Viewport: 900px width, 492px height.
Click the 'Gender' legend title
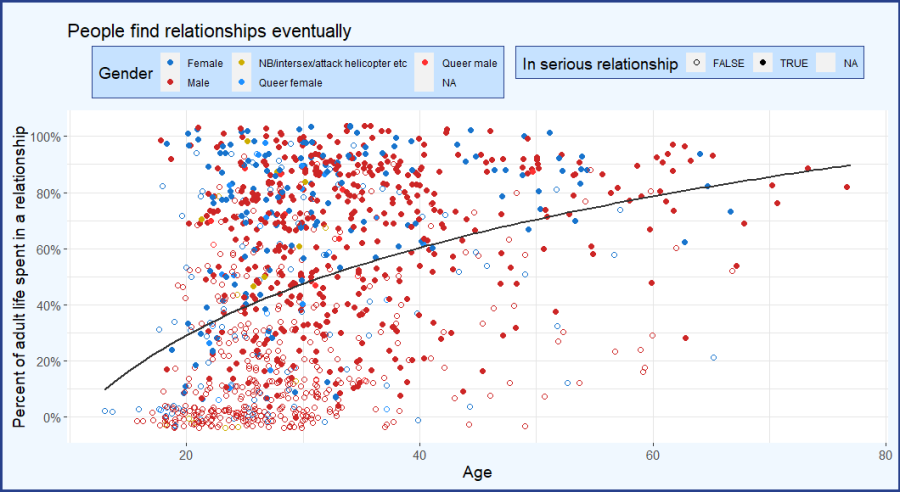tap(125, 73)
